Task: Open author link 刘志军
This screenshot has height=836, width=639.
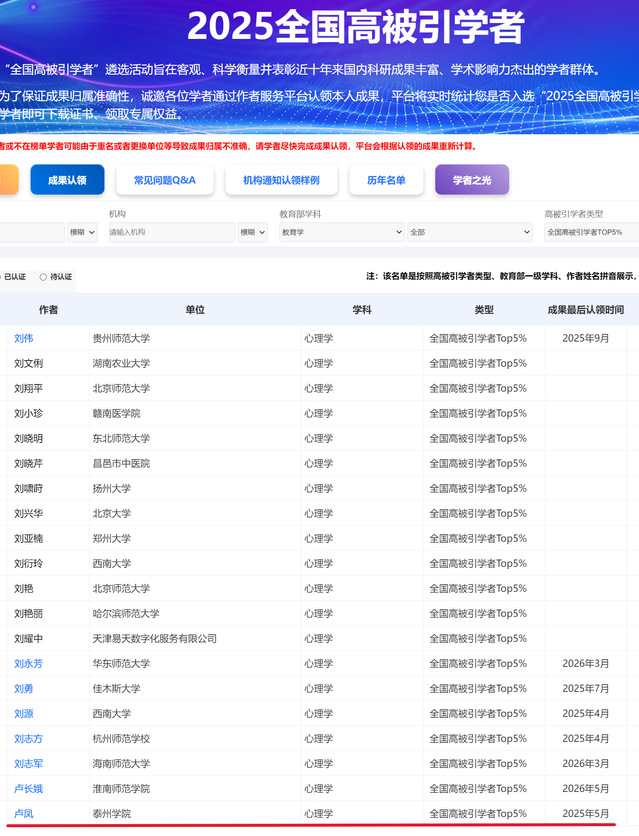Action: [x=28, y=763]
